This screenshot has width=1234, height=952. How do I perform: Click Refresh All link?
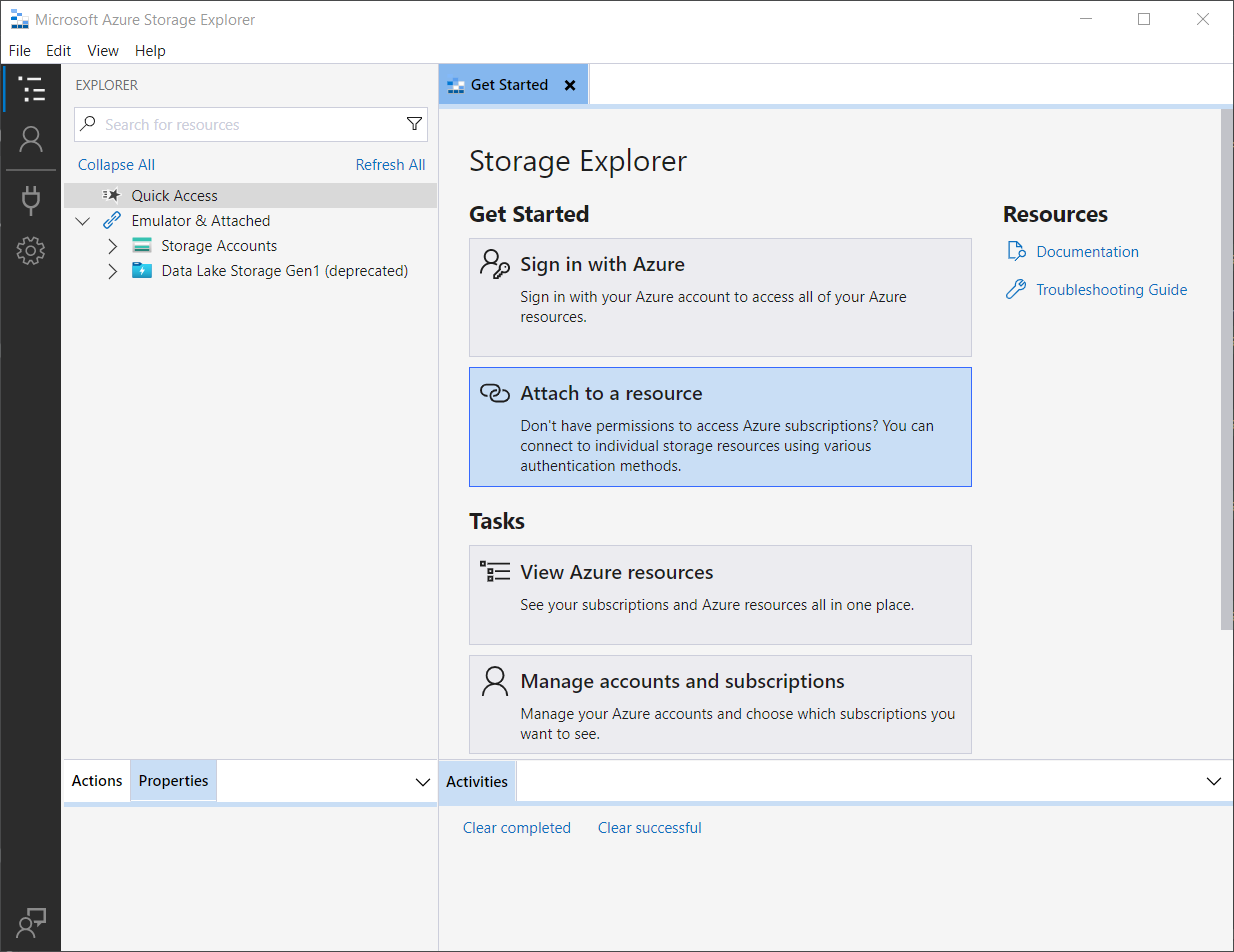[390, 164]
